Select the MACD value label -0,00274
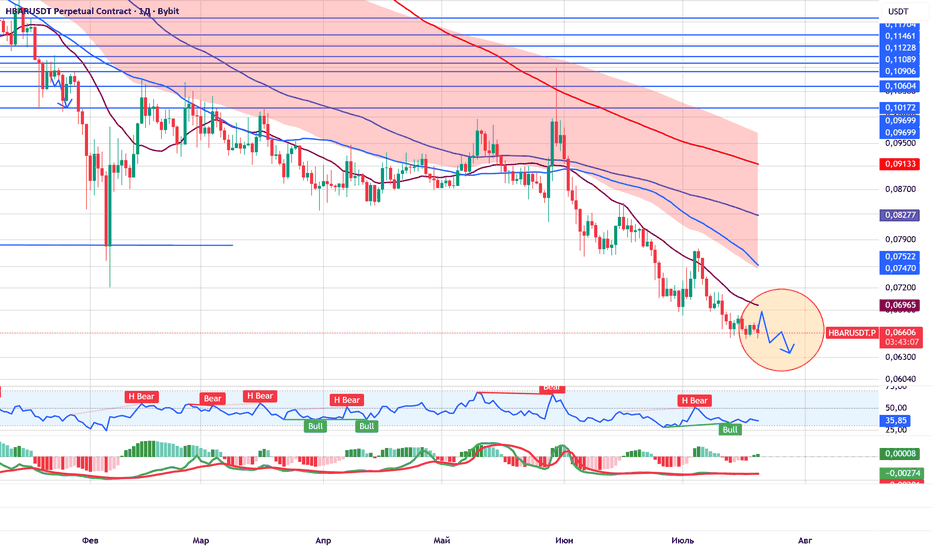932x550 pixels. [900, 473]
